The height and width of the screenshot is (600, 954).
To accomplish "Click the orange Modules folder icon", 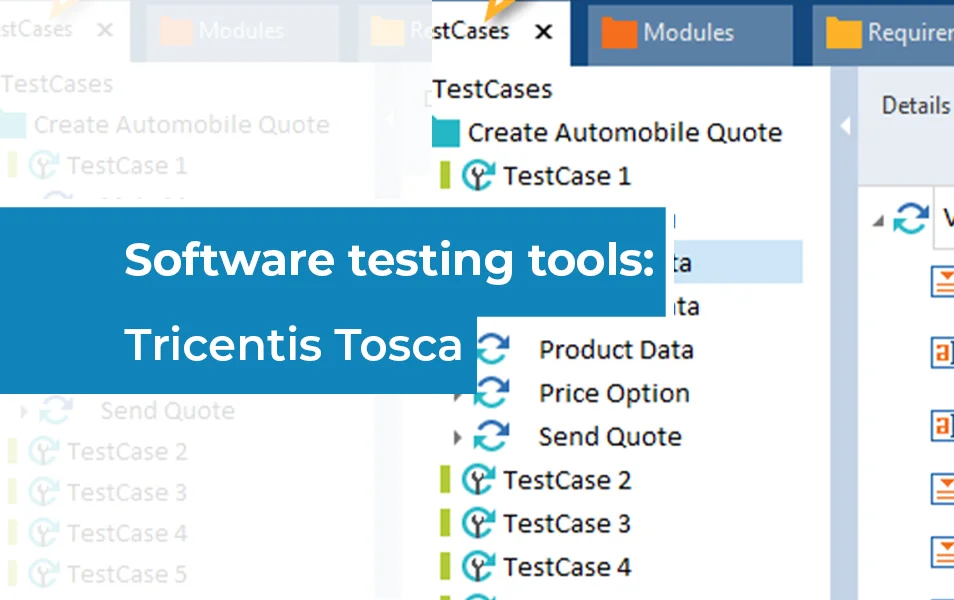I will (617, 32).
